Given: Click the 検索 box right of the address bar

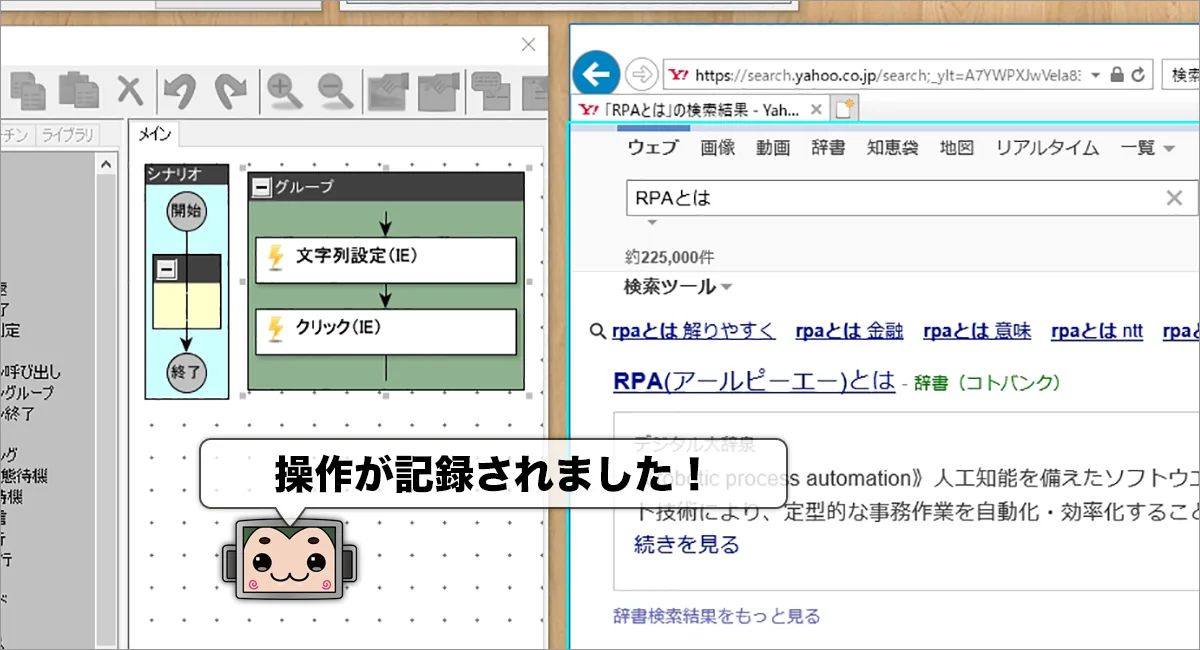Looking at the screenshot, I should coord(1181,75).
